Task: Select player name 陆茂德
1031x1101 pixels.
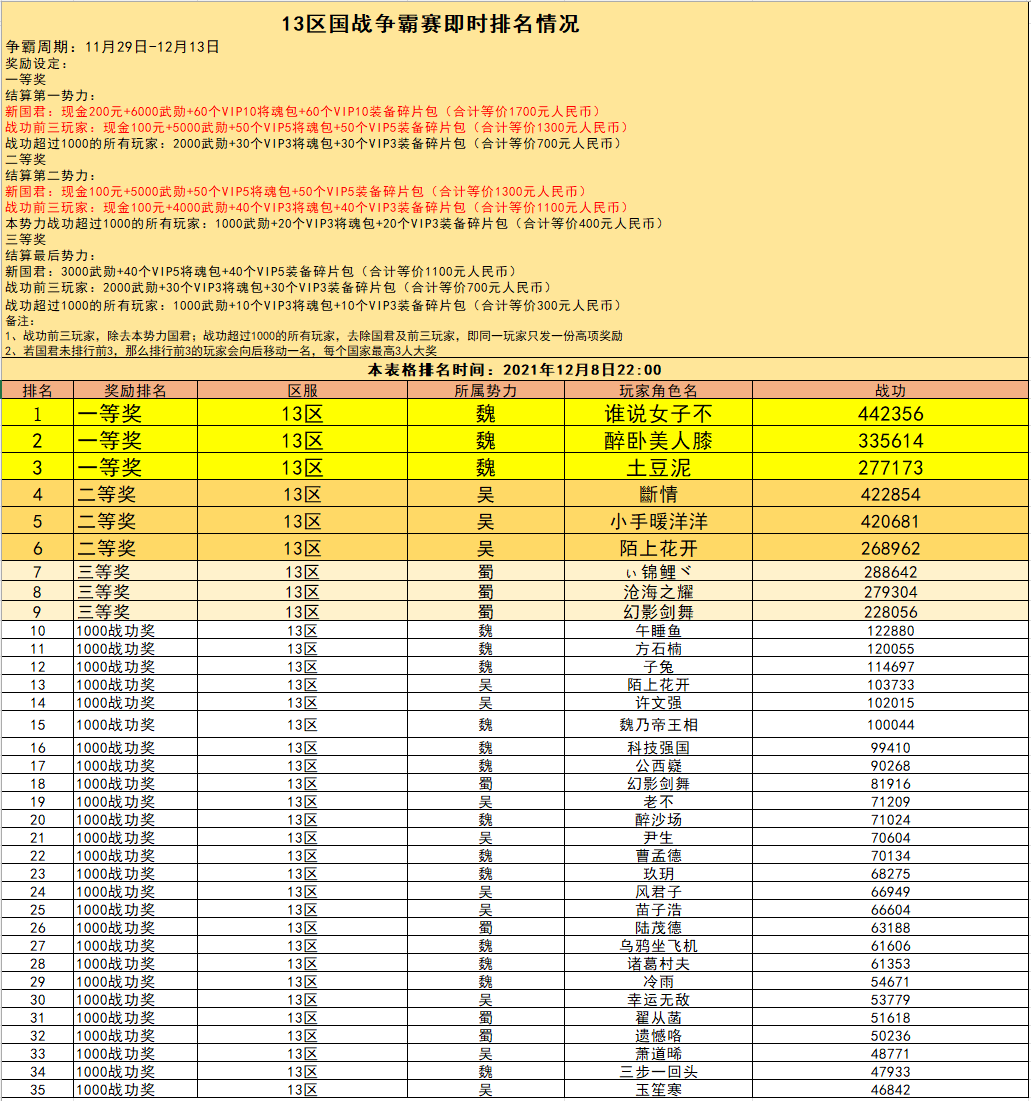Action: tap(659, 928)
